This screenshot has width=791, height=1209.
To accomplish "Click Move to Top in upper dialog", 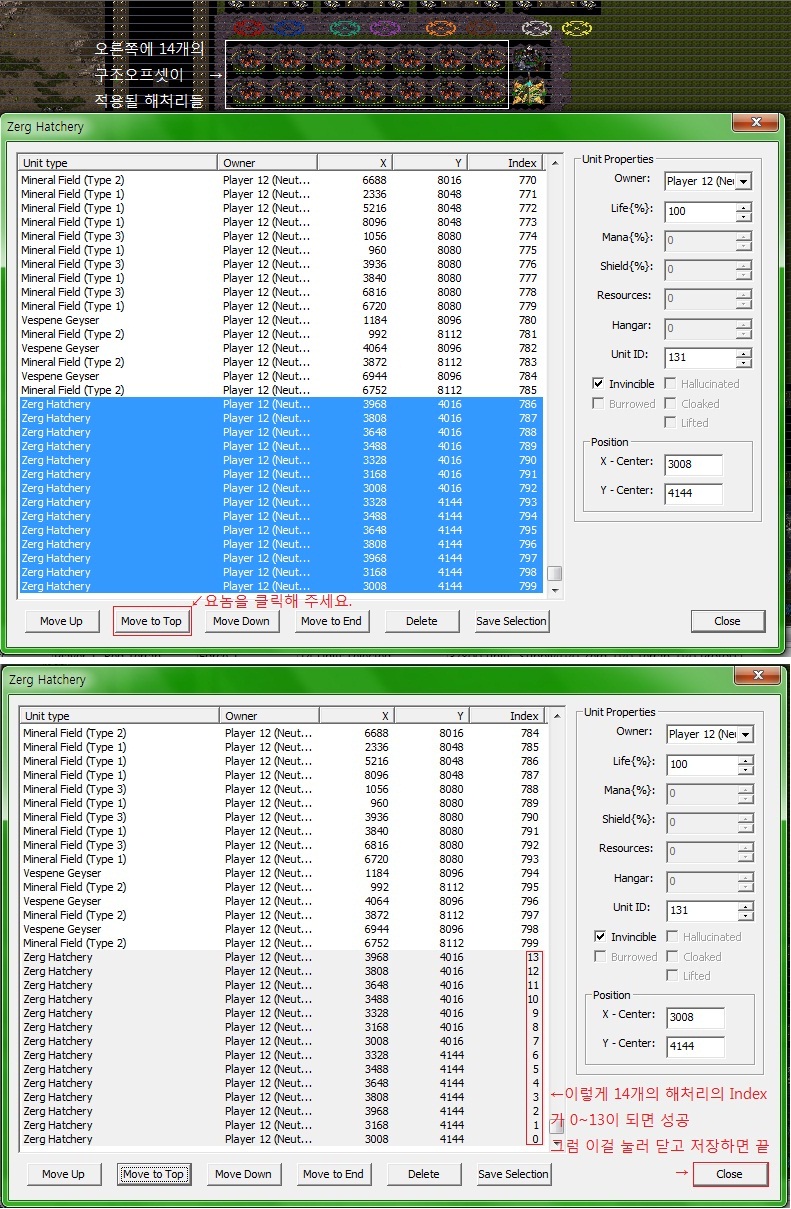I will [x=151, y=621].
